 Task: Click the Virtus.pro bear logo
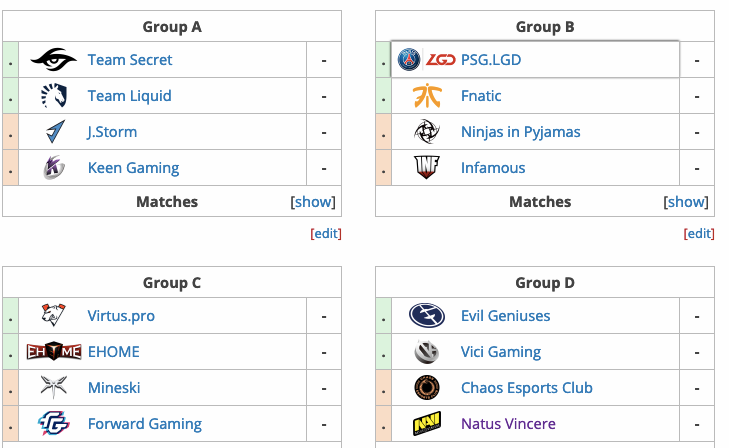tap(53, 315)
